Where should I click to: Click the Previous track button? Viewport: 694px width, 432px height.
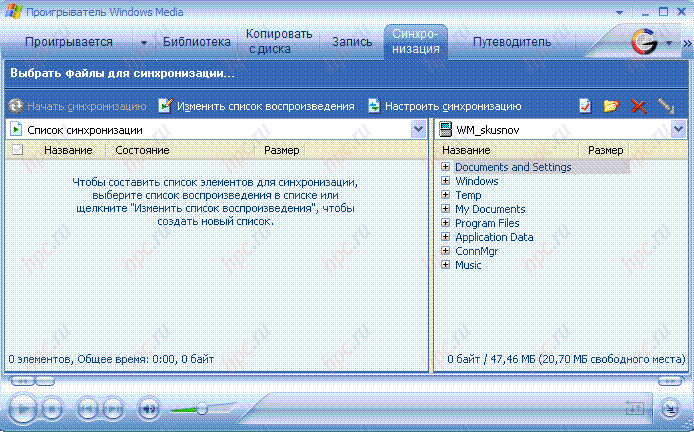[x=87, y=409]
